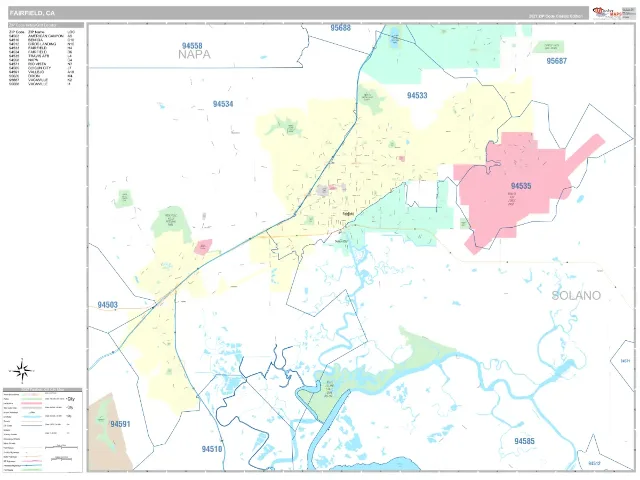Select the 95687 ZIP code label

(556, 61)
